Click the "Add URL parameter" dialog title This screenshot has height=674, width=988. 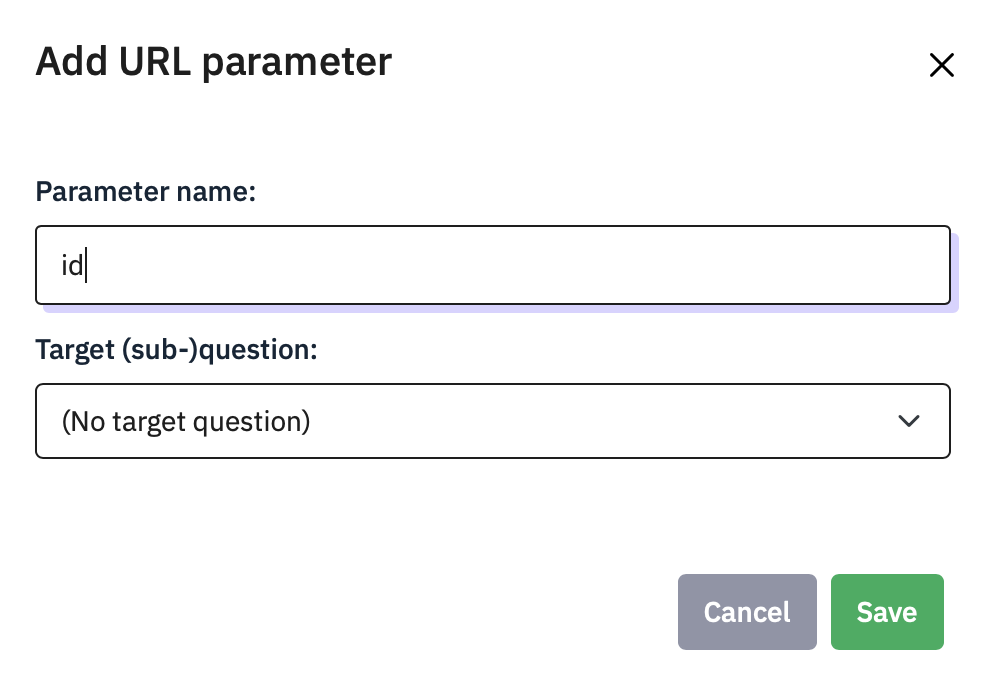[213, 63]
